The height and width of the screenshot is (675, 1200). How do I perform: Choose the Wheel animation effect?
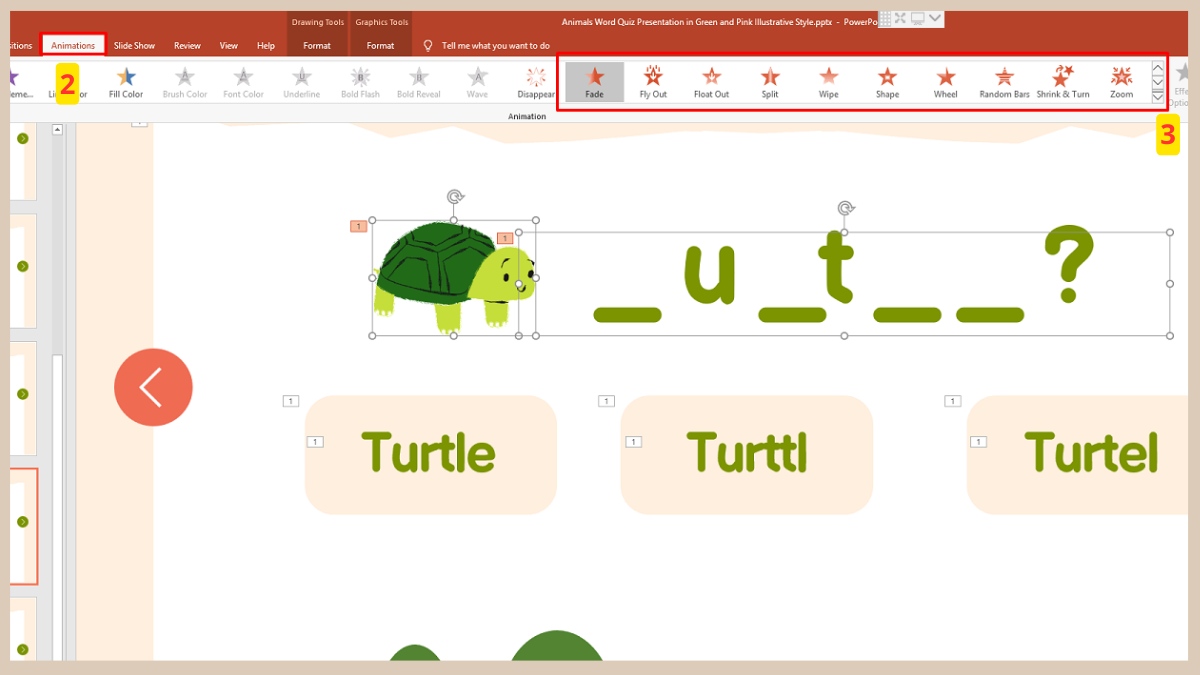tap(945, 81)
